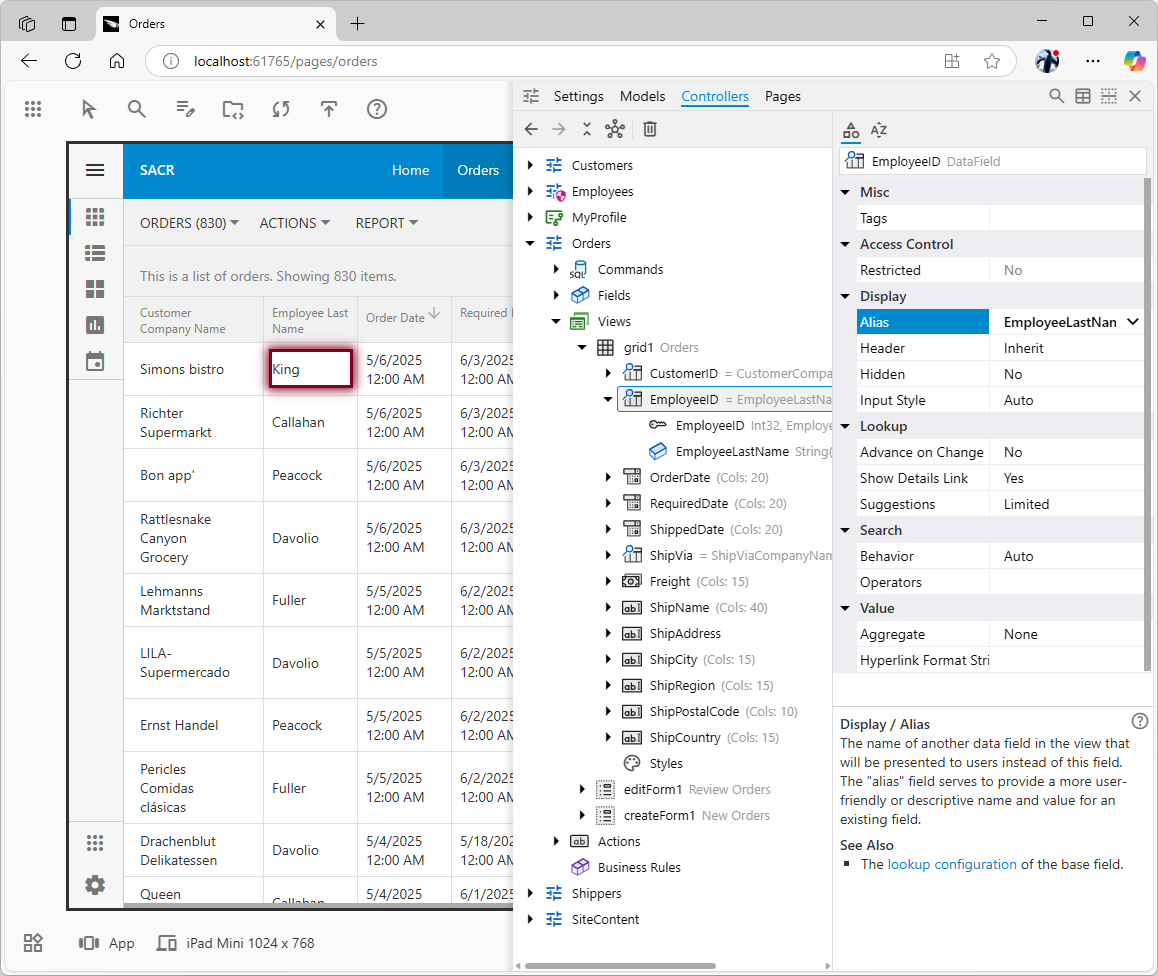The width and height of the screenshot is (1158, 976).
Task: Expand the Employees controller node
Action: [530, 191]
